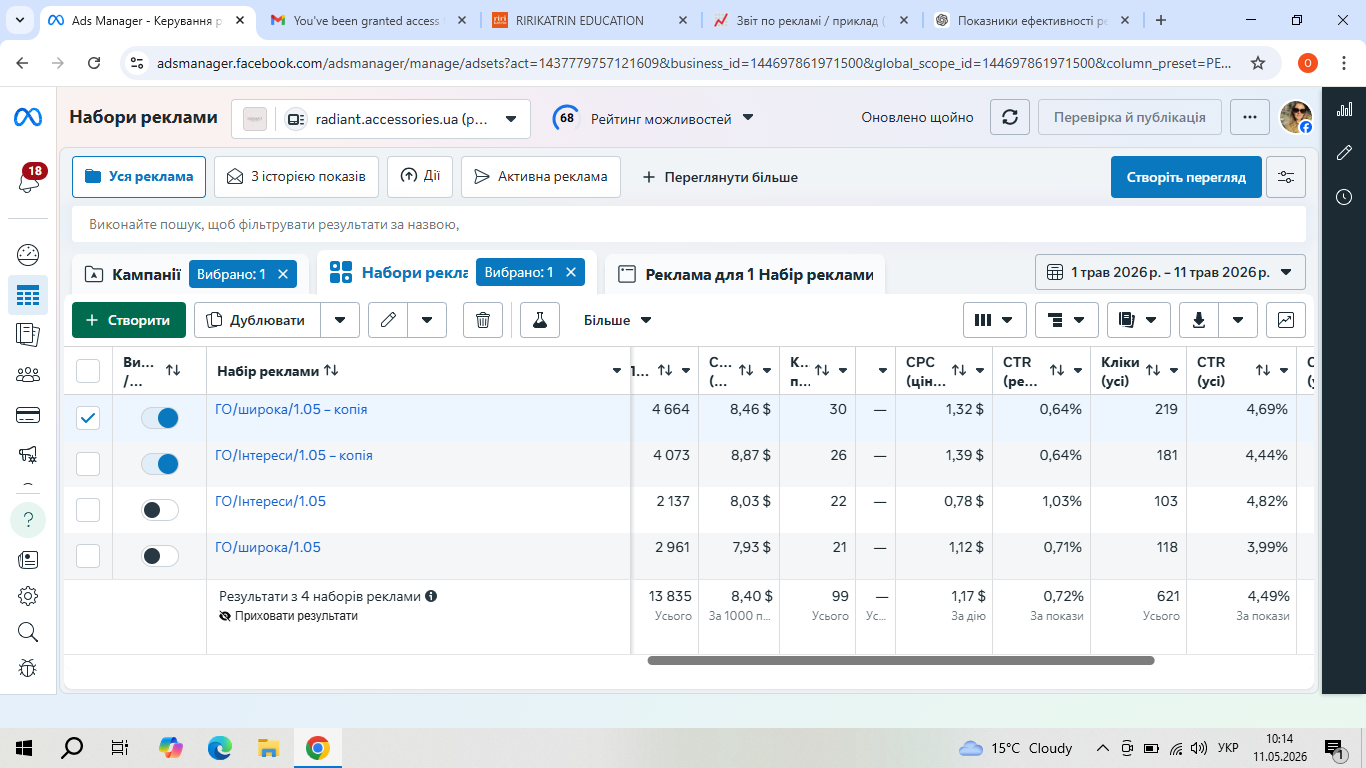Turn off ГО/широка/1.05 – копія toggle
Image resolution: width=1366 pixels, height=768 pixels.
click(160, 418)
